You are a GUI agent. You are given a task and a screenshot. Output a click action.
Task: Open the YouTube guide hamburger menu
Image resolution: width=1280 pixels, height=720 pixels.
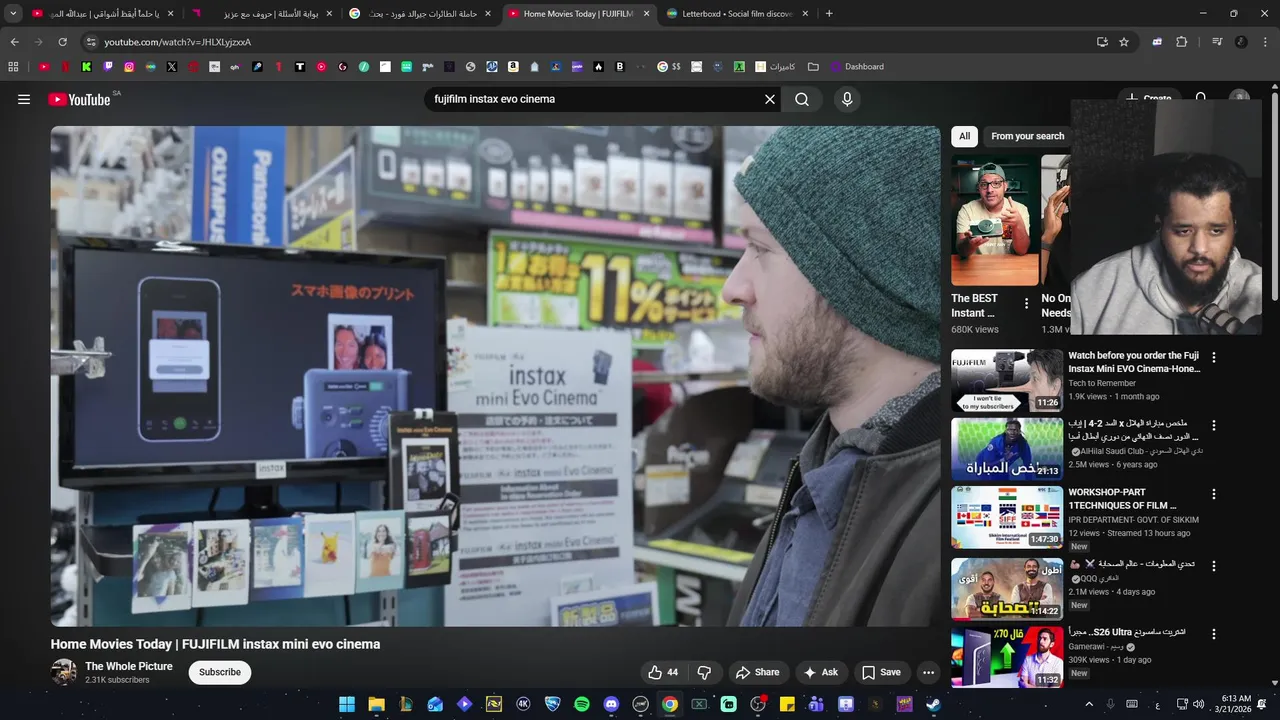(24, 99)
